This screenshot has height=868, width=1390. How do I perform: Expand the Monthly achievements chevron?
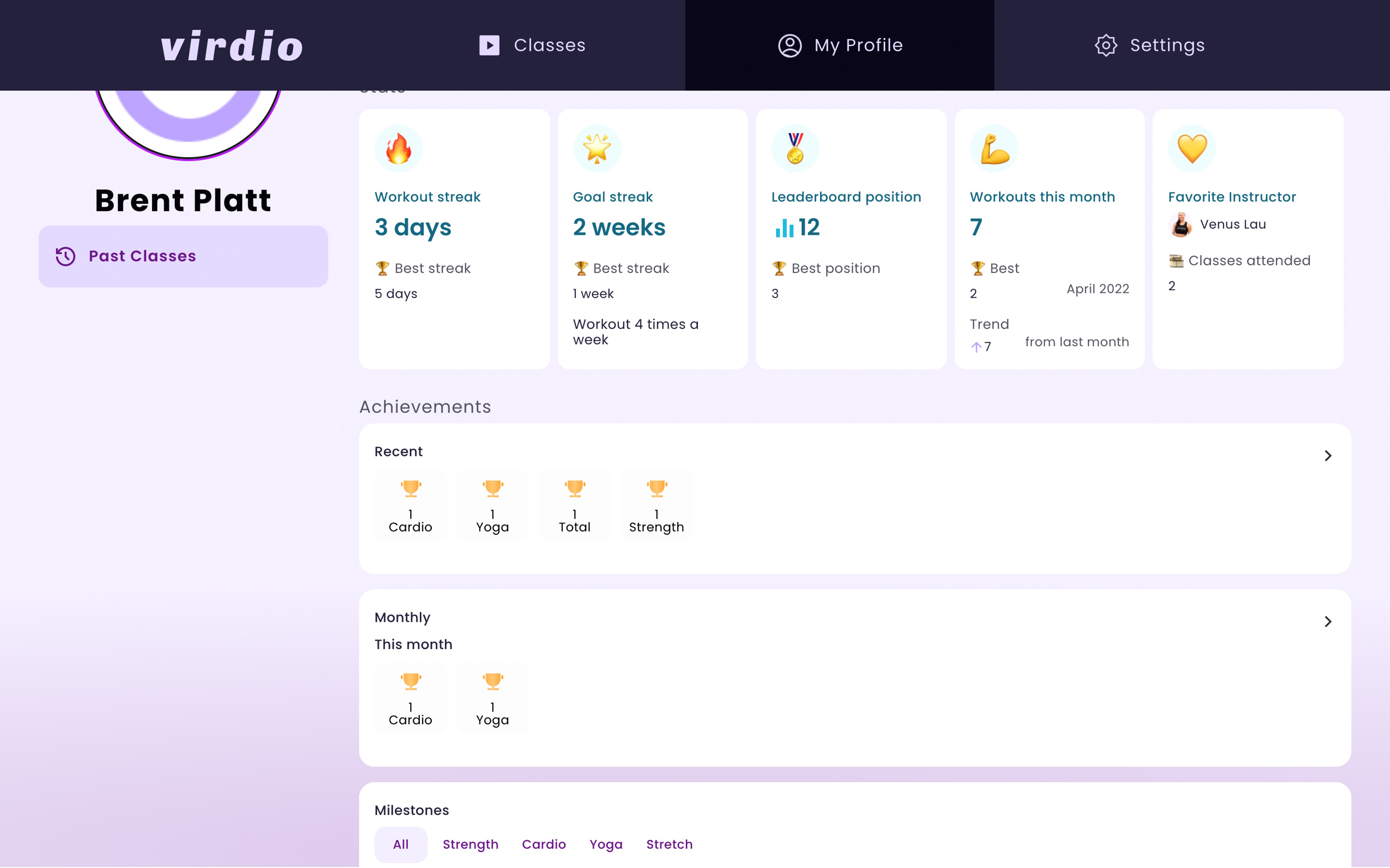click(x=1327, y=622)
